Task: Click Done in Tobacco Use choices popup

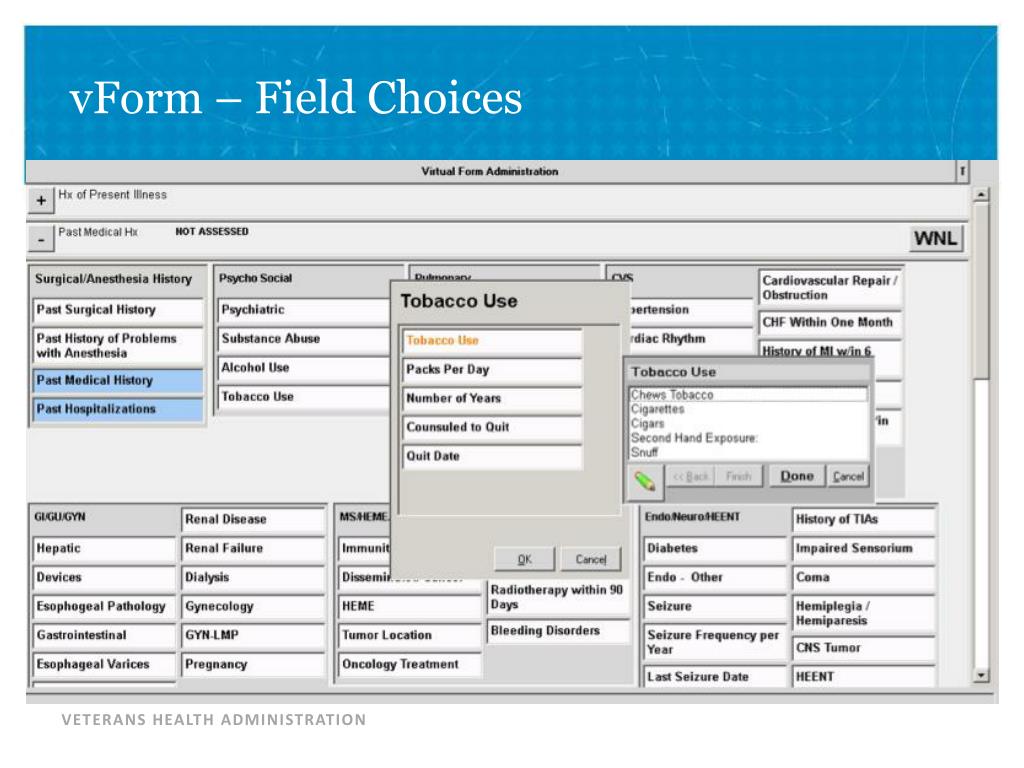Action: (x=797, y=476)
